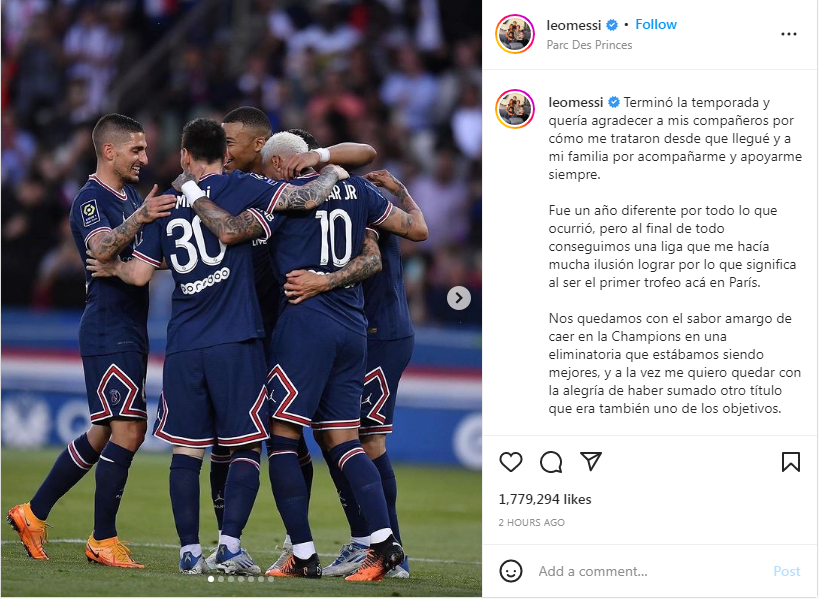
Task: Click the verified badge in header
Action: (612, 25)
